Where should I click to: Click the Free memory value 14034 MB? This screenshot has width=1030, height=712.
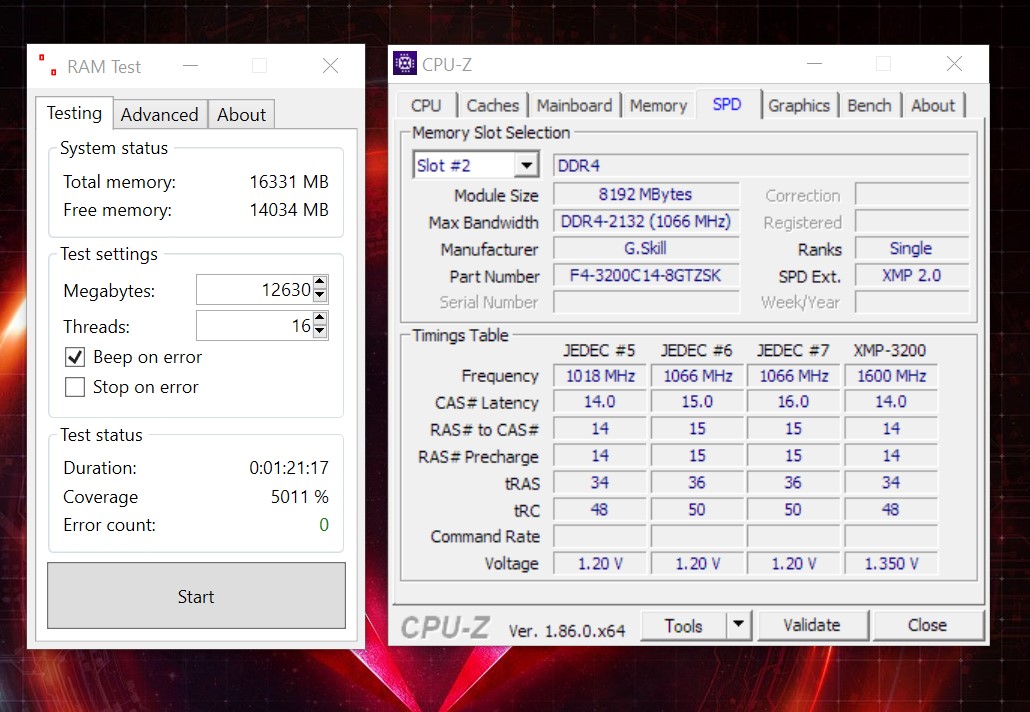click(289, 210)
